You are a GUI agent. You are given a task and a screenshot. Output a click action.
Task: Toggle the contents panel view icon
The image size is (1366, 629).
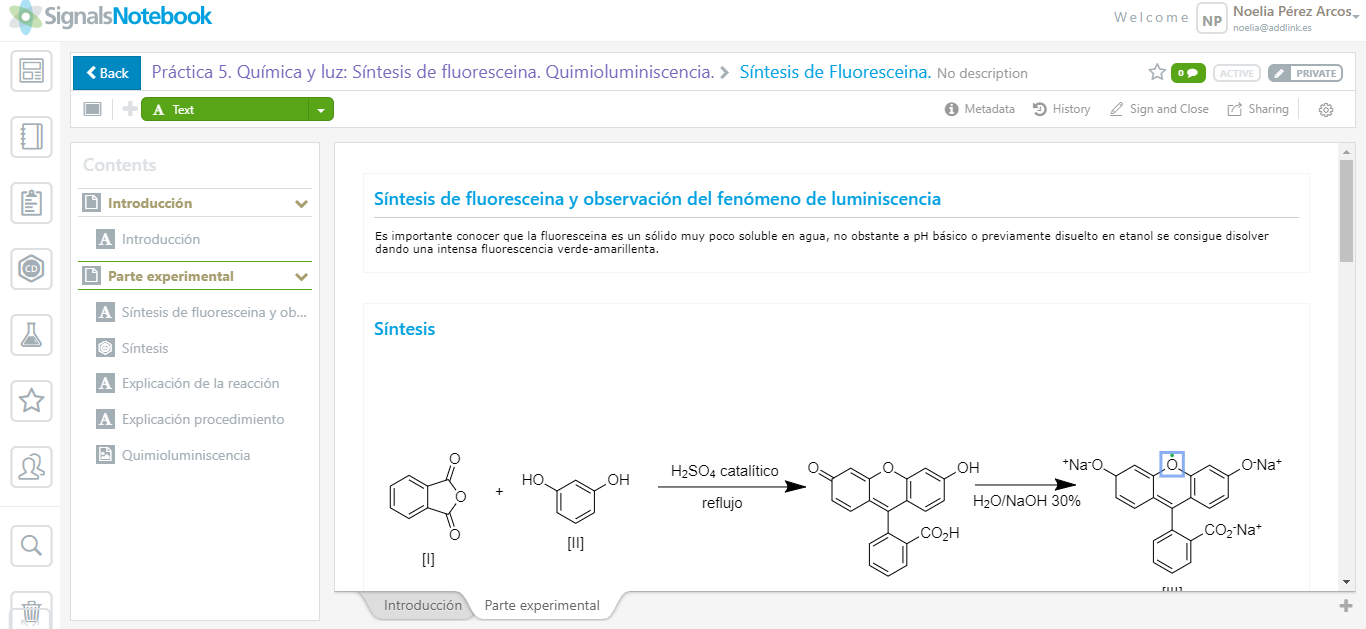92,109
